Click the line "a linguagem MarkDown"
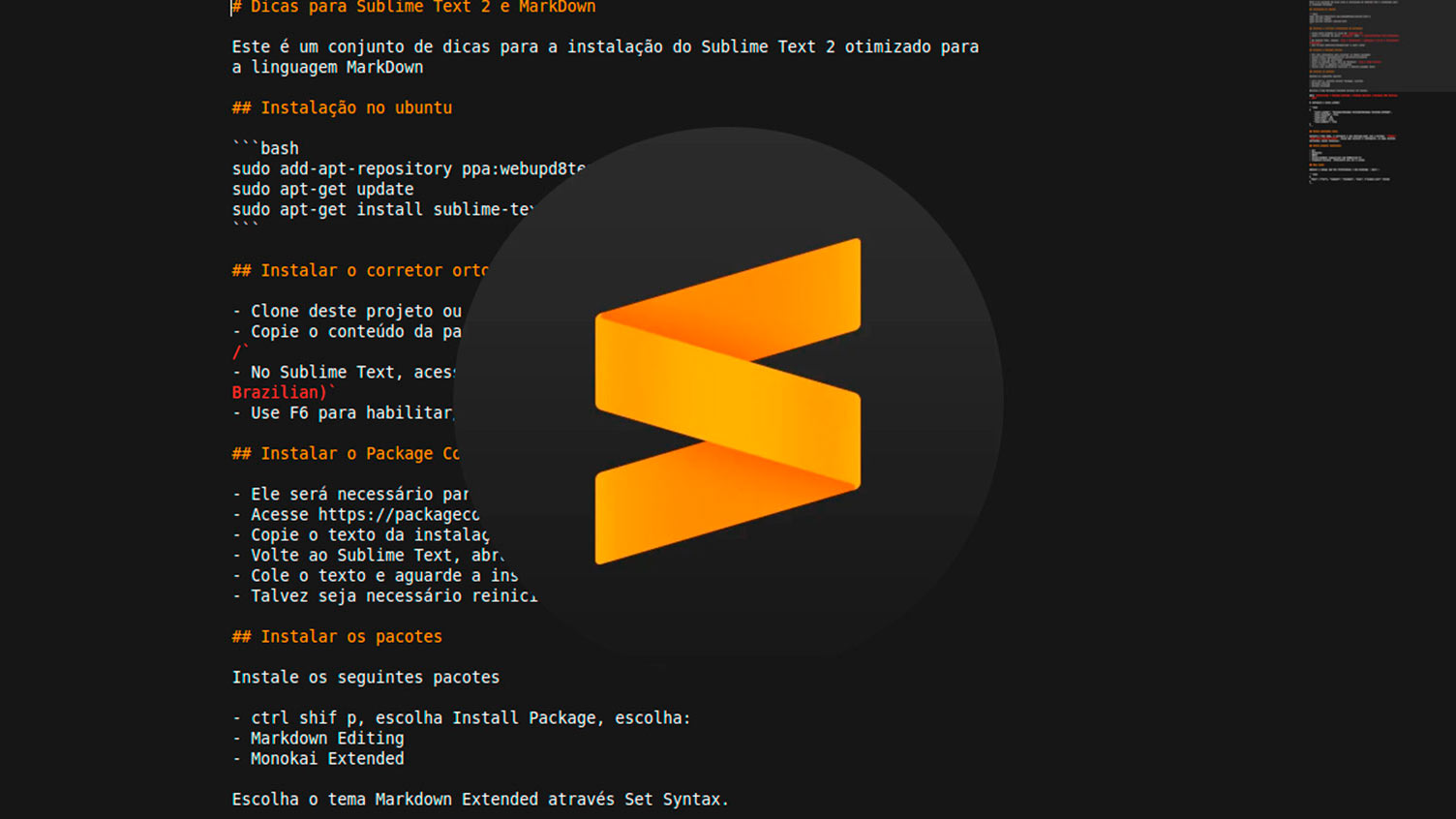Viewport: 1456px width, 819px height. 327,67
